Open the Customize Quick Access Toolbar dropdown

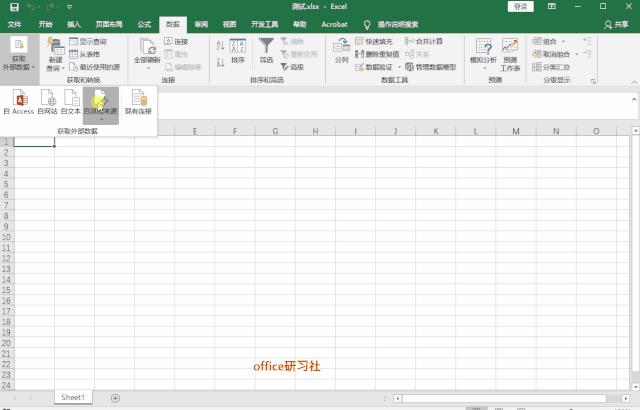[69, 7]
